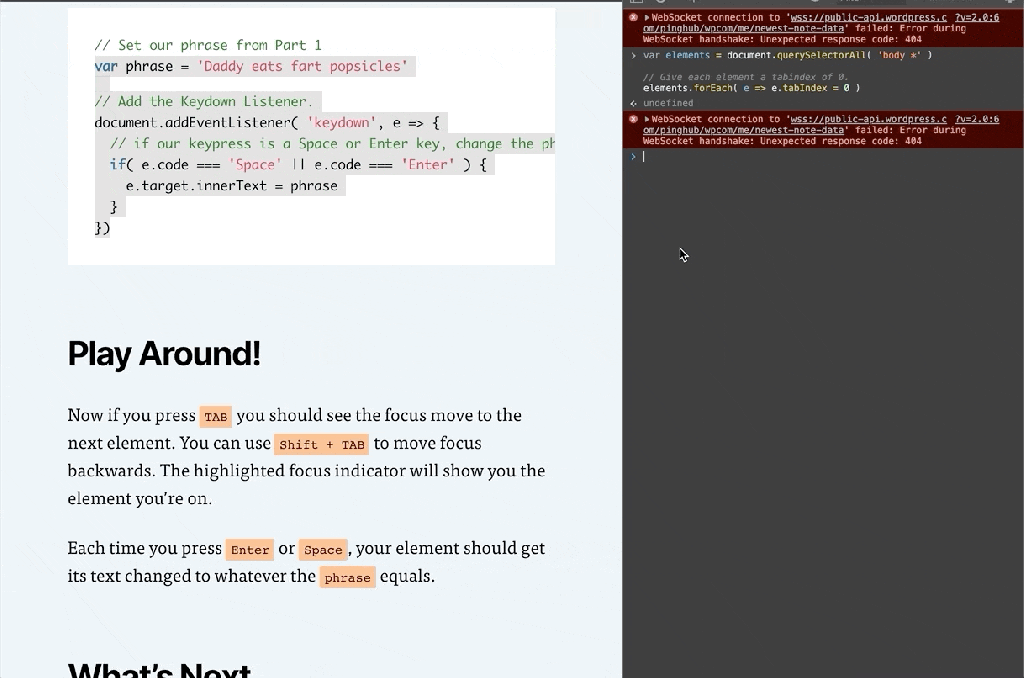Click the 'Shift + TAB' key badge
The width and height of the screenshot is (1024, 678).
tap(322, 445)
